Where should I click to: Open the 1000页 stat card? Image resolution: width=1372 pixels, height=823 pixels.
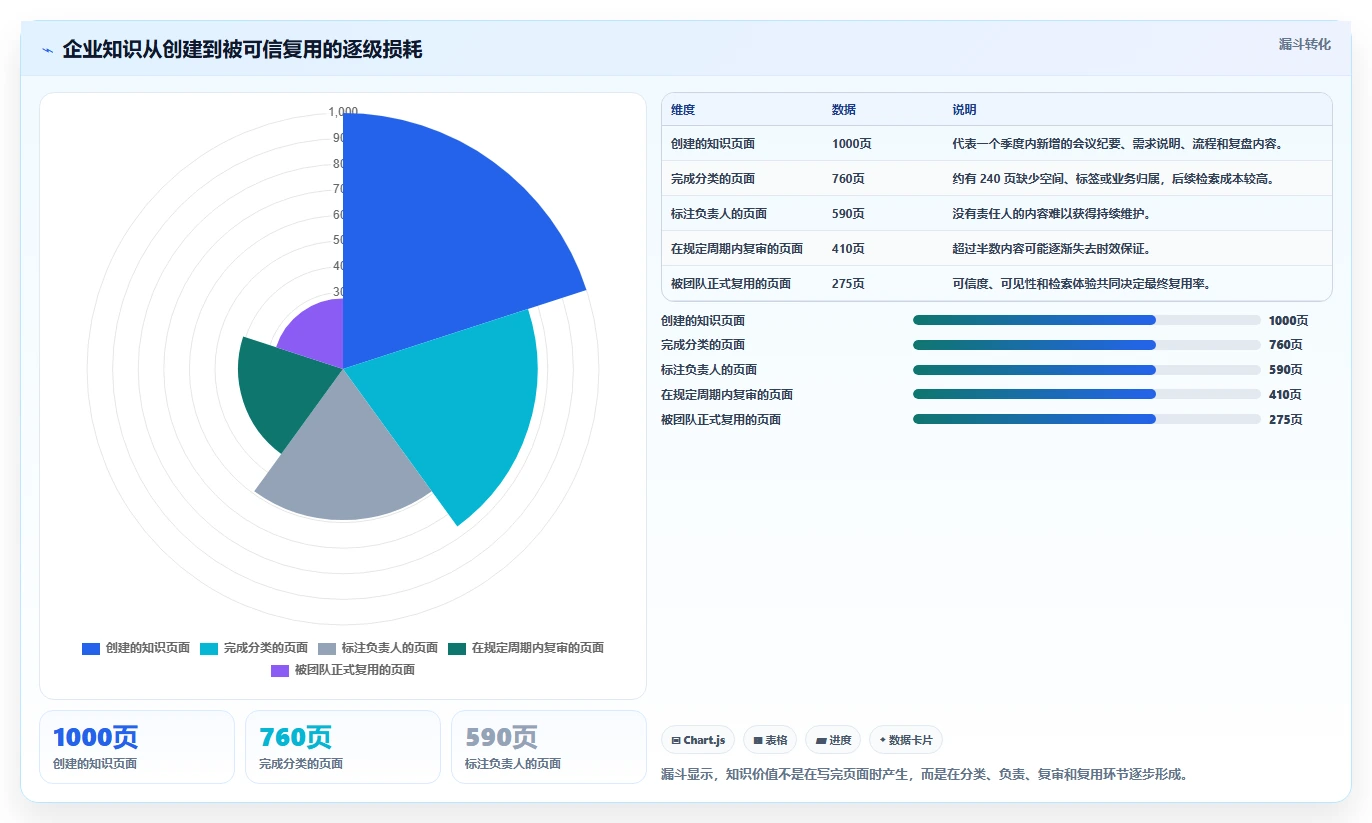point(137,747)
